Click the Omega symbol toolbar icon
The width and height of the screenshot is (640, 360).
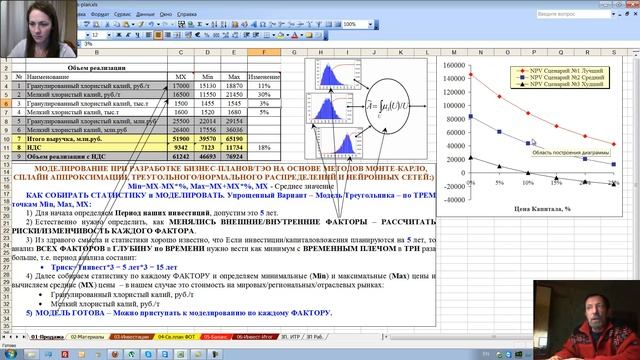pos(262,24)
